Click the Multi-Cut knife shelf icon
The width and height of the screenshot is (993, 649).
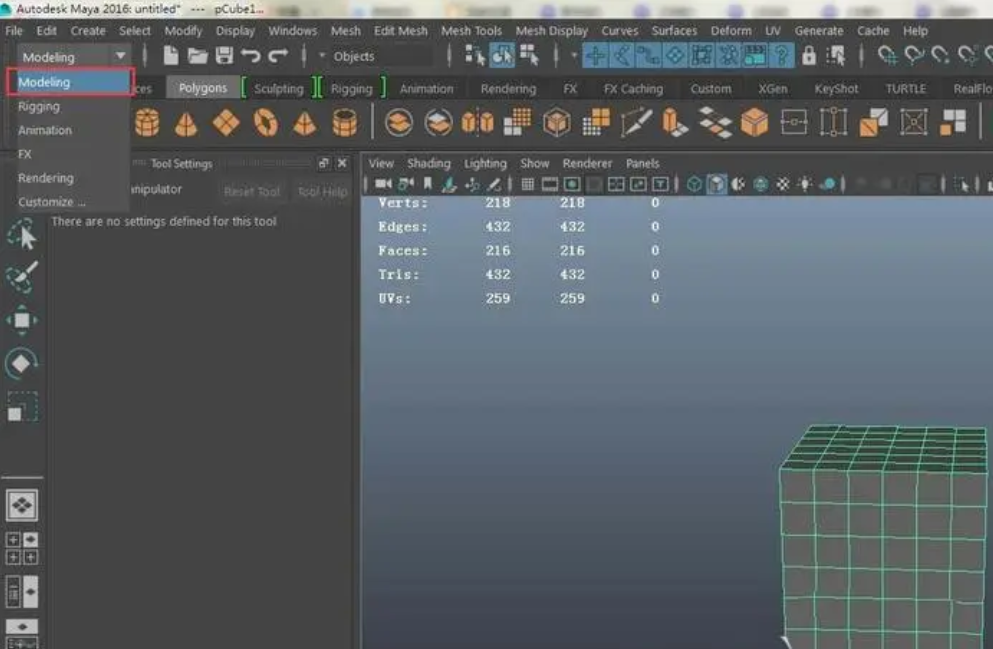636,122
